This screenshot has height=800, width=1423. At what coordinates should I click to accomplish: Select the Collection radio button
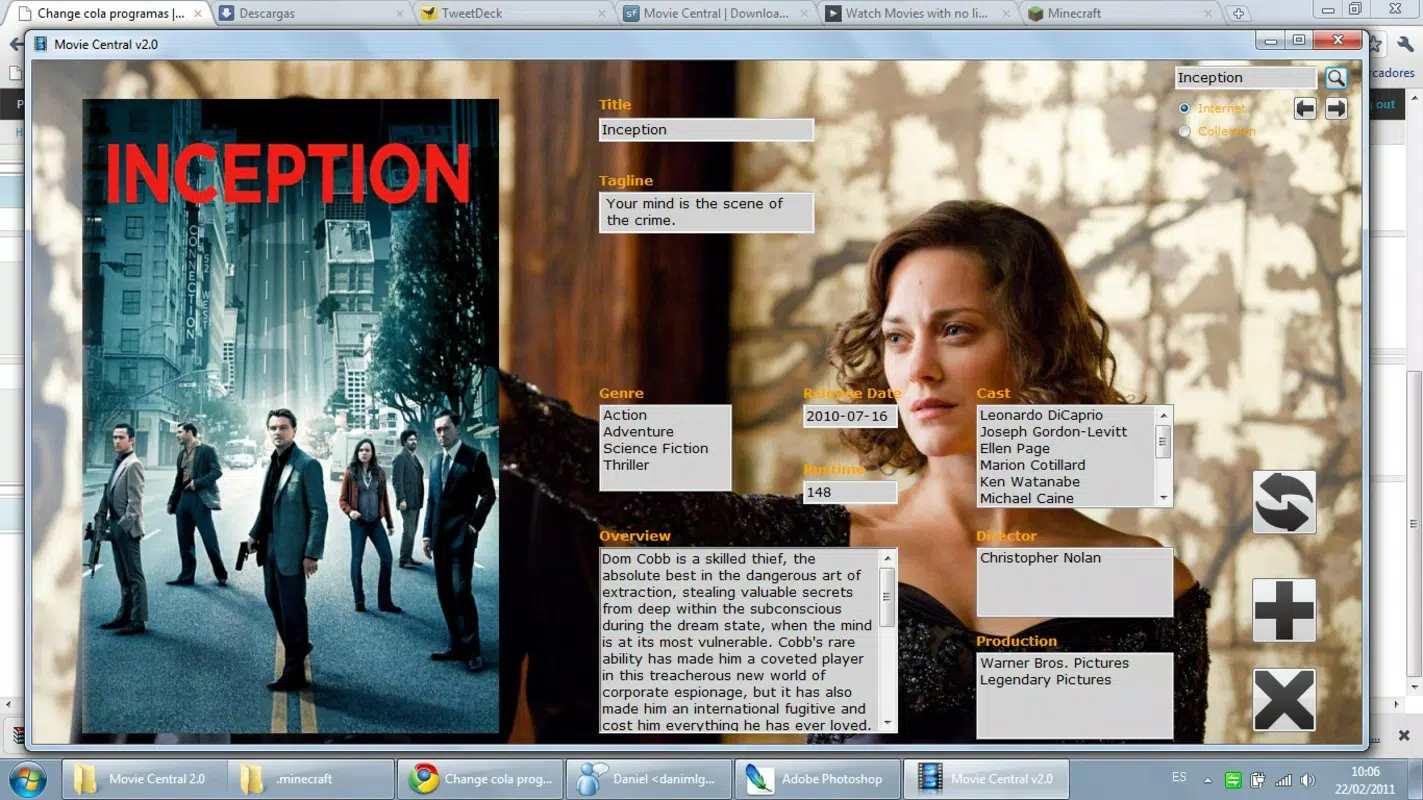[1185, 131]
